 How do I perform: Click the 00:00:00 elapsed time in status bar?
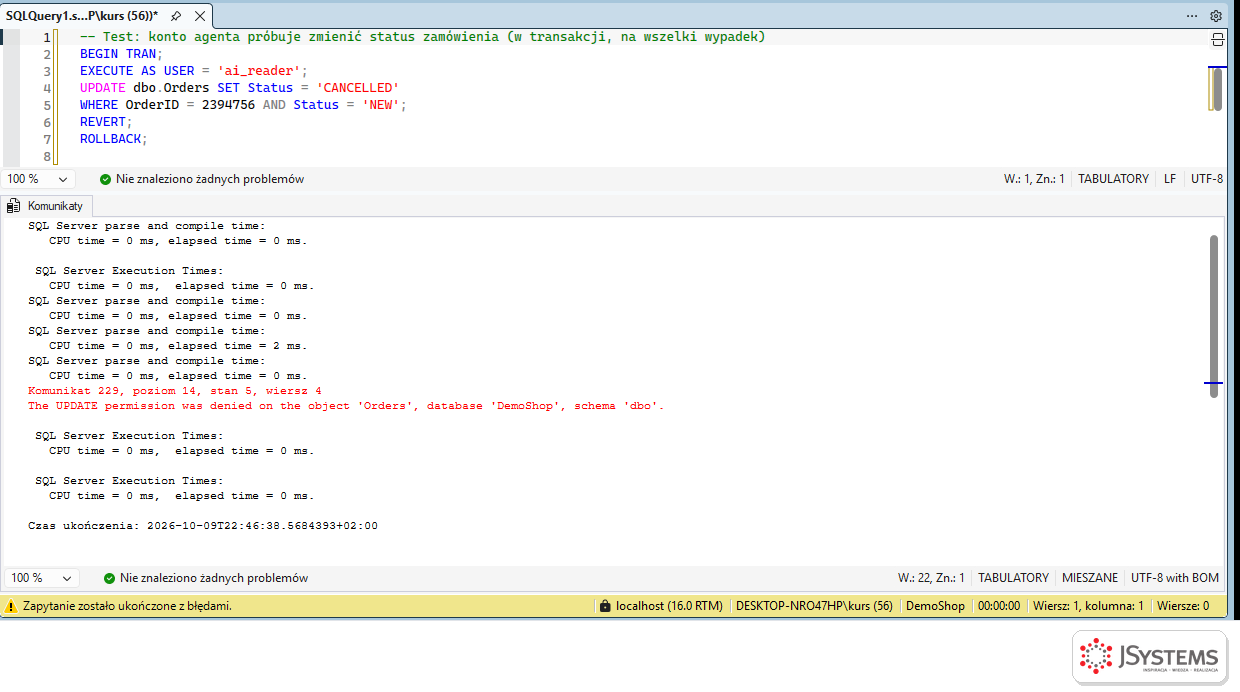pos(998,606)
